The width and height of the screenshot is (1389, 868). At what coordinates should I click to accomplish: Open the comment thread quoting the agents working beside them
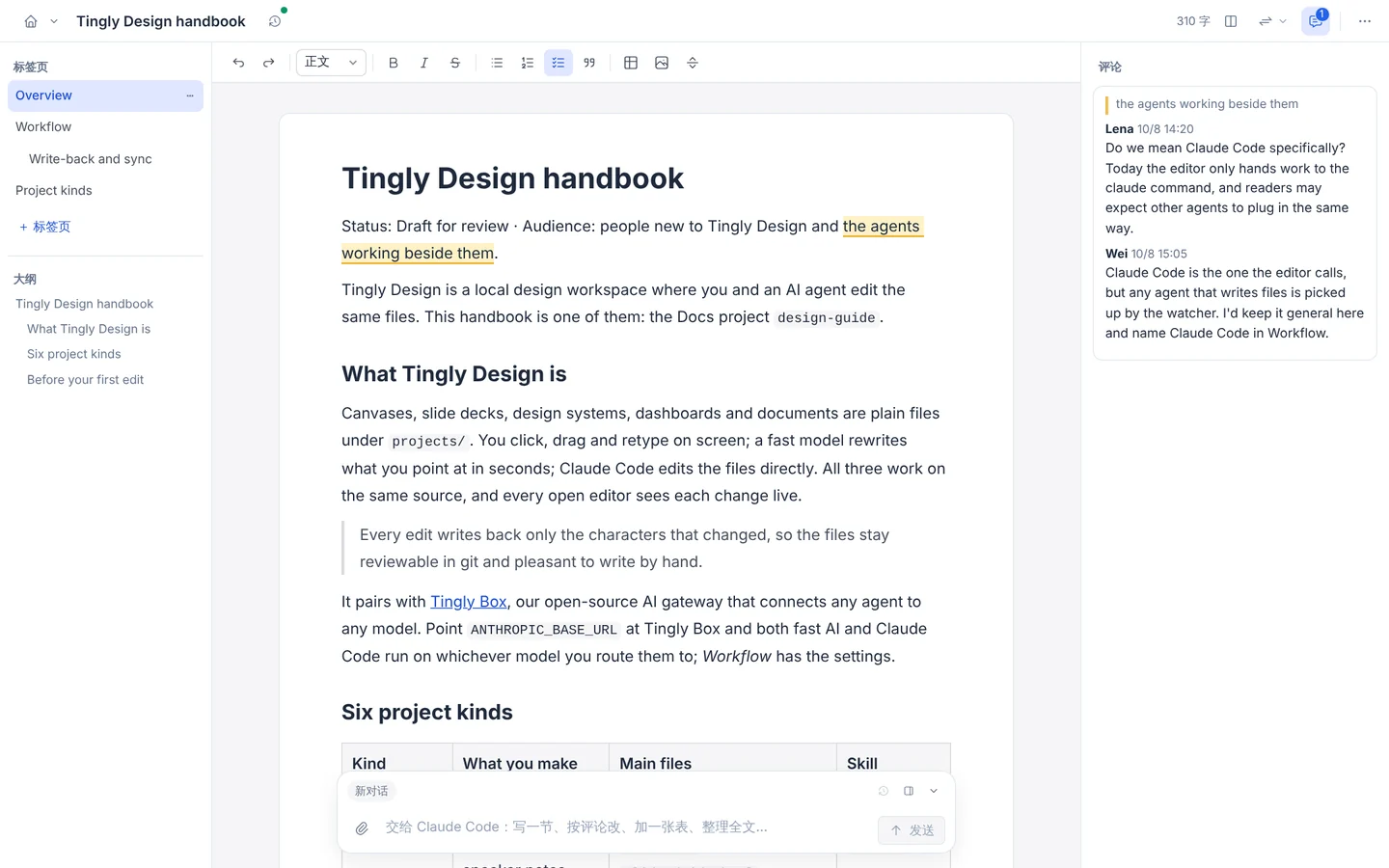[x=1235, y=224]
